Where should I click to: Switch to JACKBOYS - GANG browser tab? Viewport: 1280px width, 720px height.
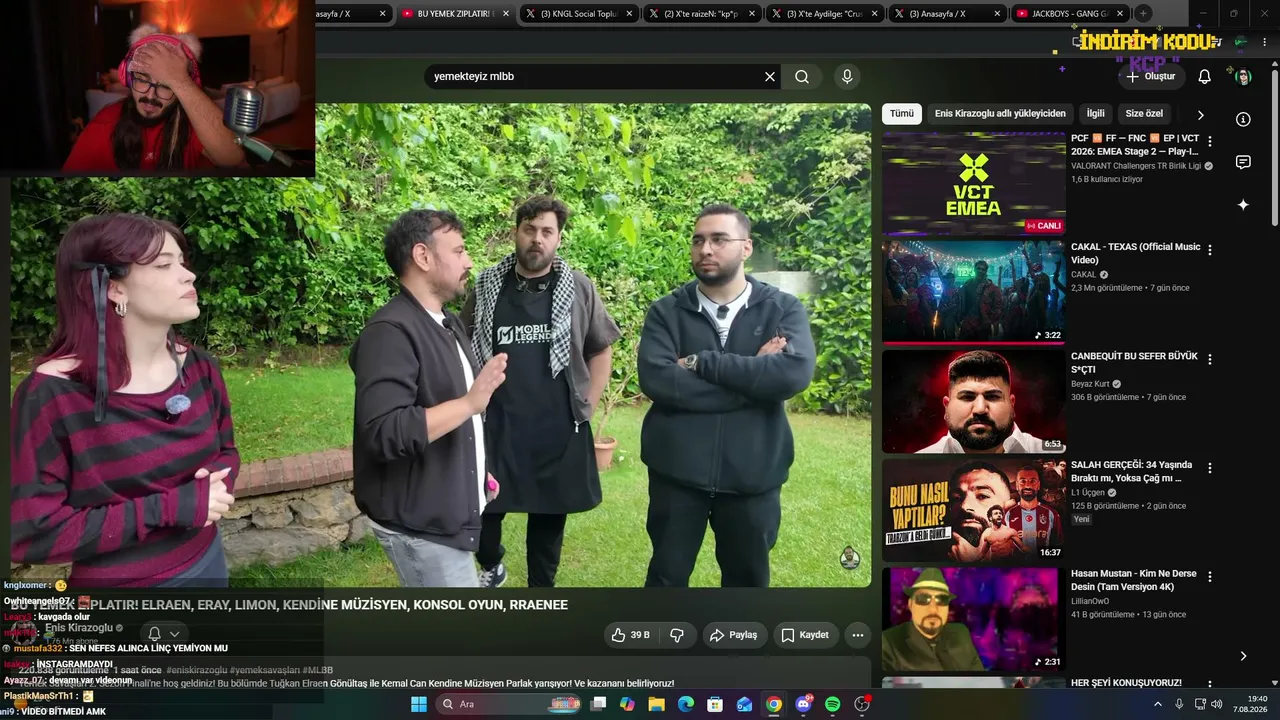pyautogui.click(x=1071, y=14)
